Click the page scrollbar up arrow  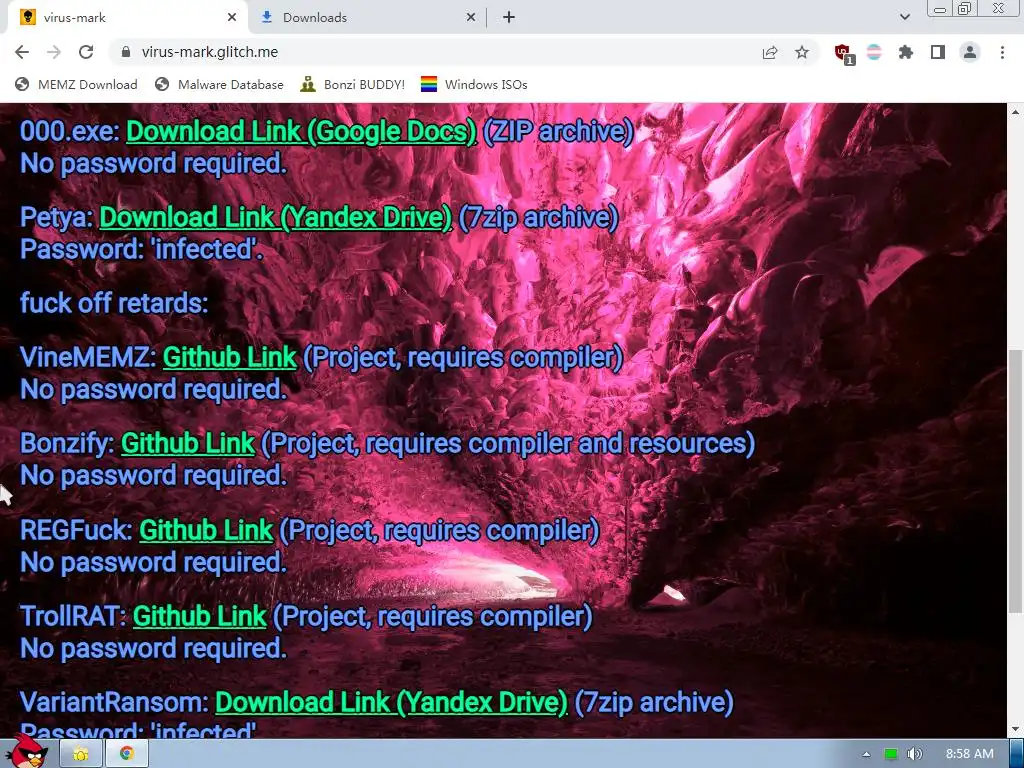click(x=1015, y=112)
